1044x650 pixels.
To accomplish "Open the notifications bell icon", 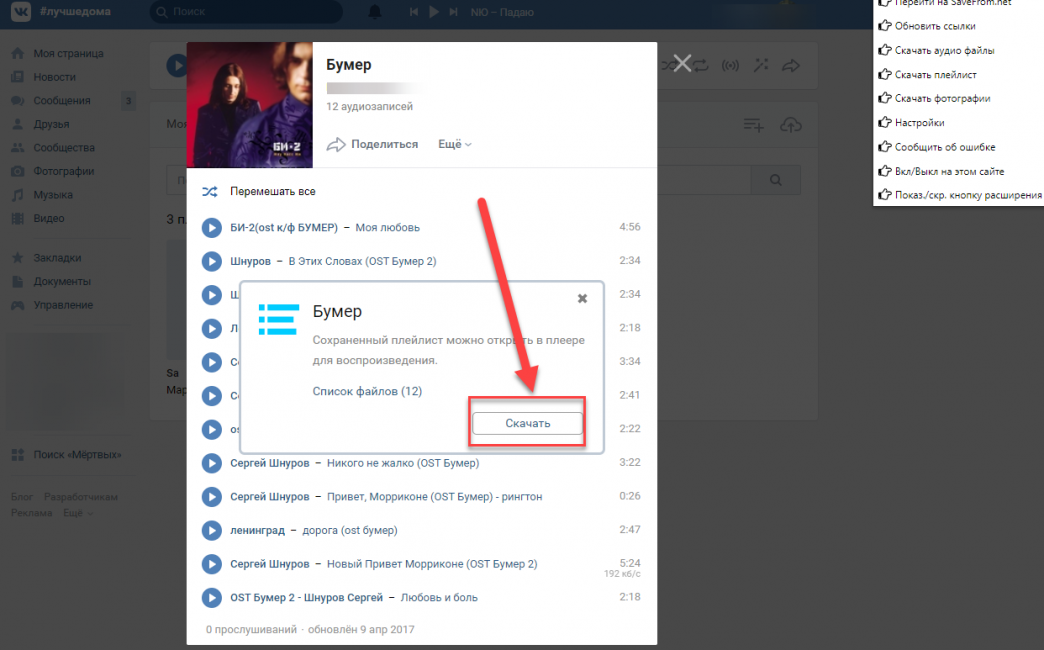I will tap(375, 12).
